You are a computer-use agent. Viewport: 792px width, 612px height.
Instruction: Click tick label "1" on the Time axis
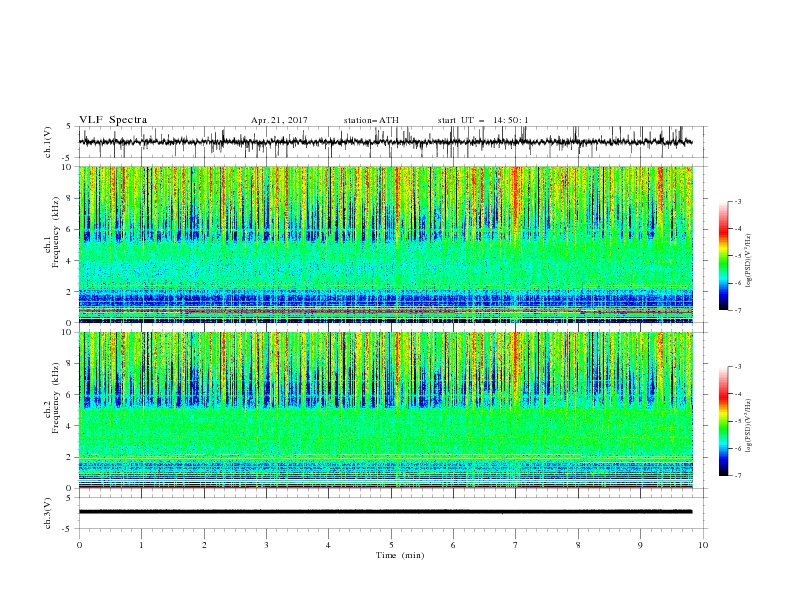[x=141, y=545]
